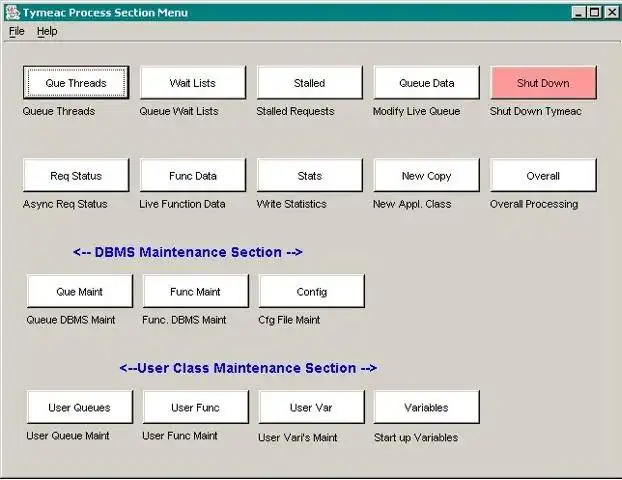Close the Tymeac Process Section Menu window
Viewport: 622px width, 480px height.
tap(611, 12)
